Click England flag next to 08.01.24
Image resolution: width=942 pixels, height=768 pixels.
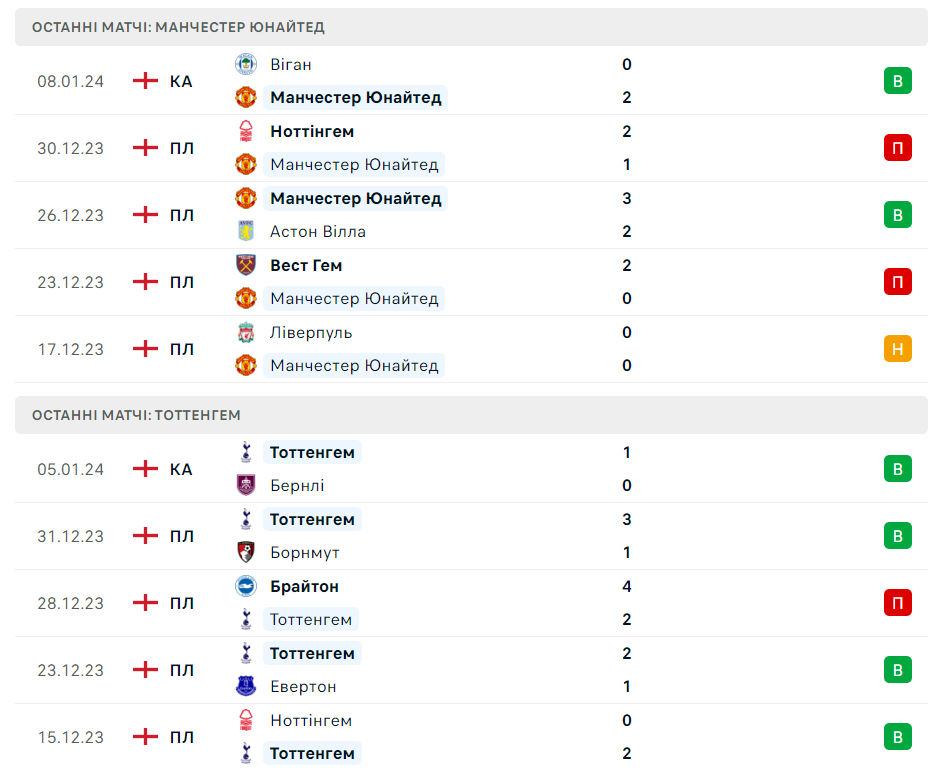coord(146,81)
